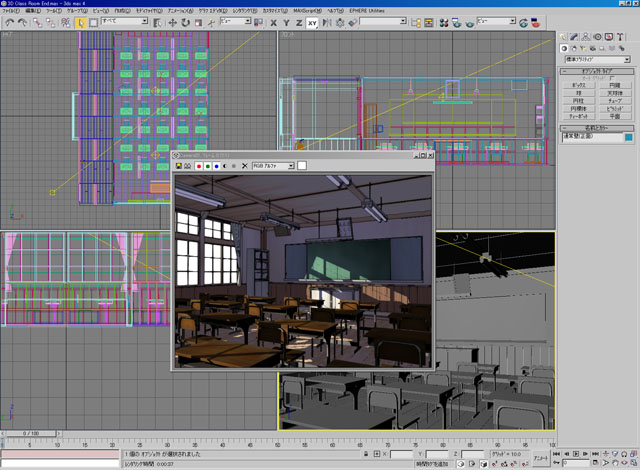Click the Undo arrow in the main toolbar

click(x=9, y=23)
